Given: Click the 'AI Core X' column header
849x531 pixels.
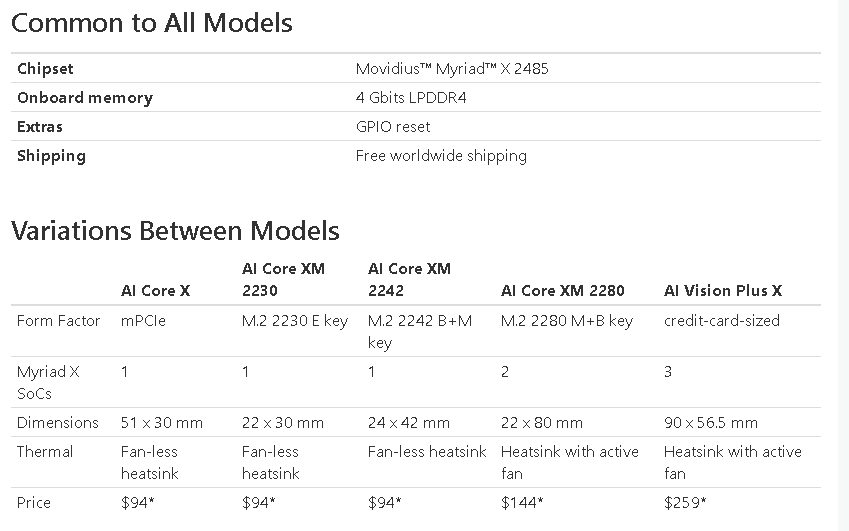Looking at the screenshot, I should click(155, 291).
